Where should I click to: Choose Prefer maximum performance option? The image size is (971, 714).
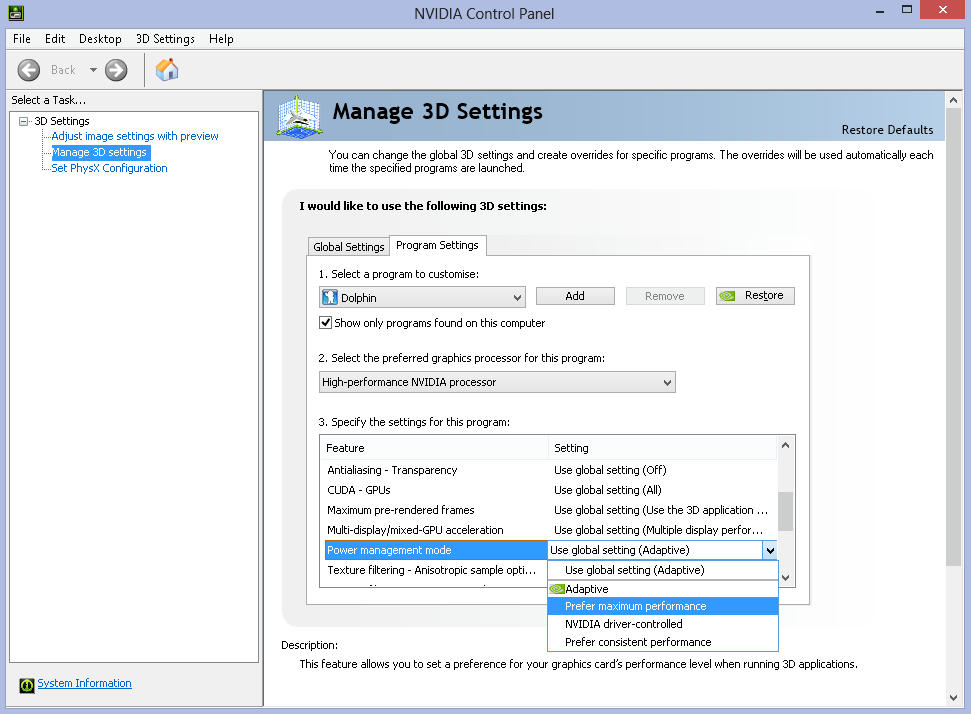tap(663, 606)
